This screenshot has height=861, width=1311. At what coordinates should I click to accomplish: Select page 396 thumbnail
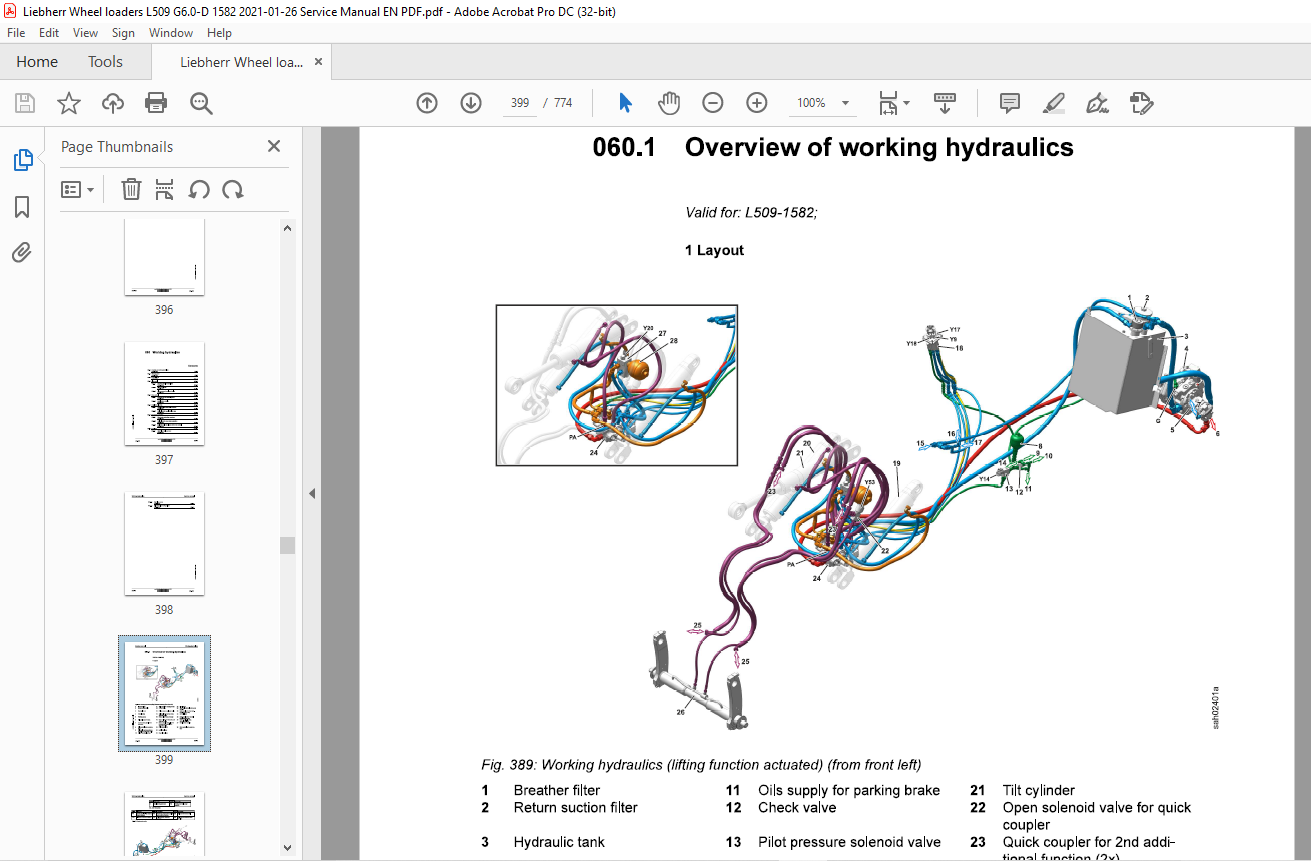164,257
